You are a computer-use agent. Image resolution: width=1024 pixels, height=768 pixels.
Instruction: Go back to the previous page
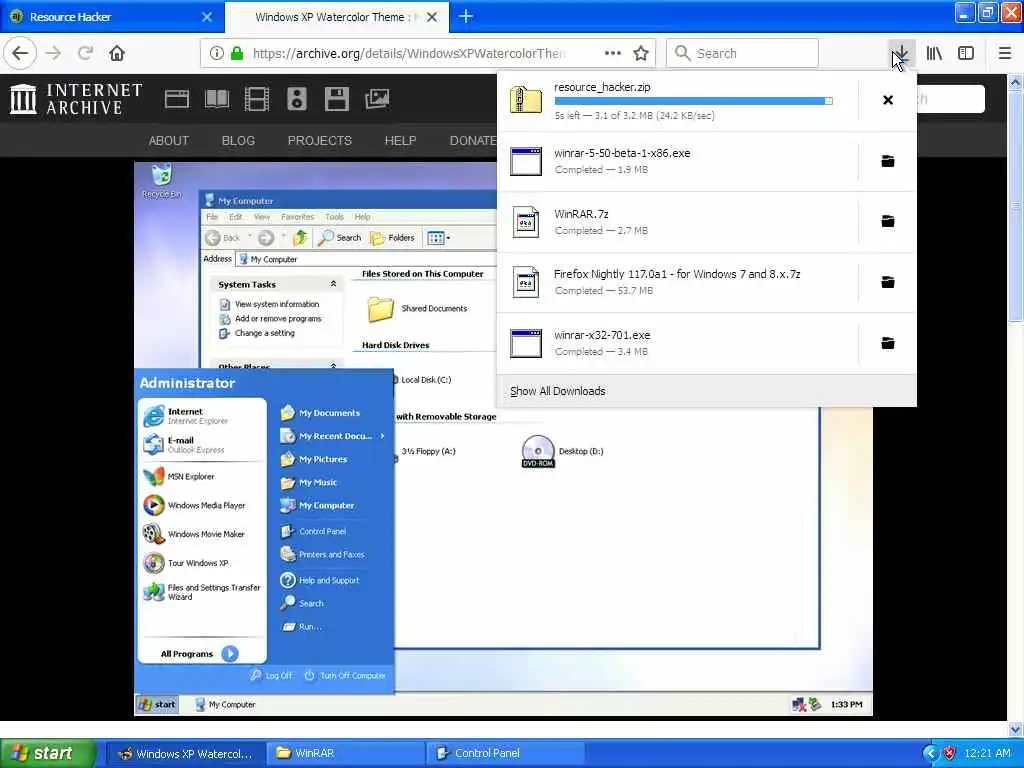pos(20,53)
